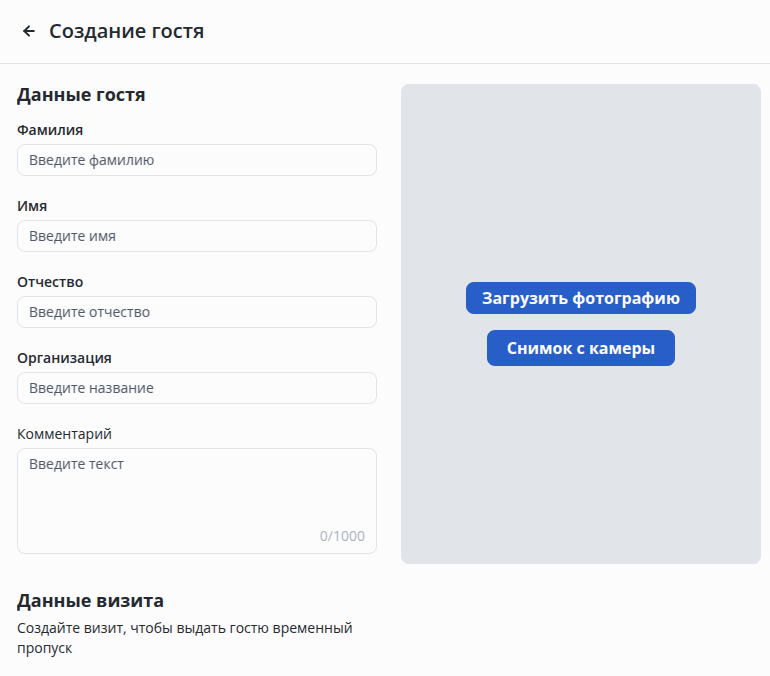The image size is (770, 676).
Task: Click the Создание гостя page title
Action: (127, 31)
